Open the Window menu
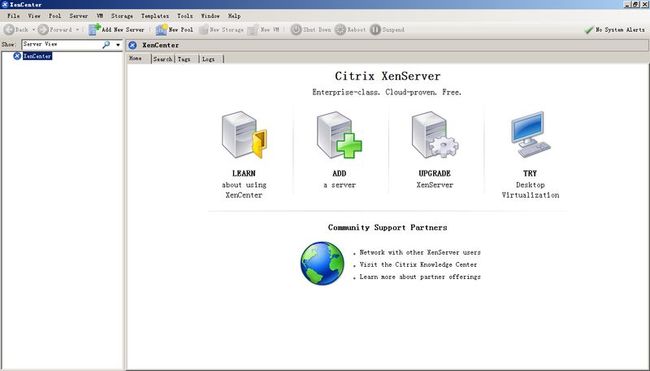Image resolution: width=650 pixels, height=371 pixels. click(211, 16)
